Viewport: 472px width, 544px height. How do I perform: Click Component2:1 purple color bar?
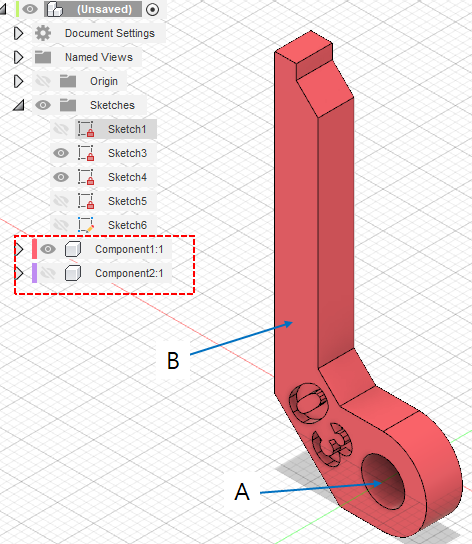(x=34, y=273)
